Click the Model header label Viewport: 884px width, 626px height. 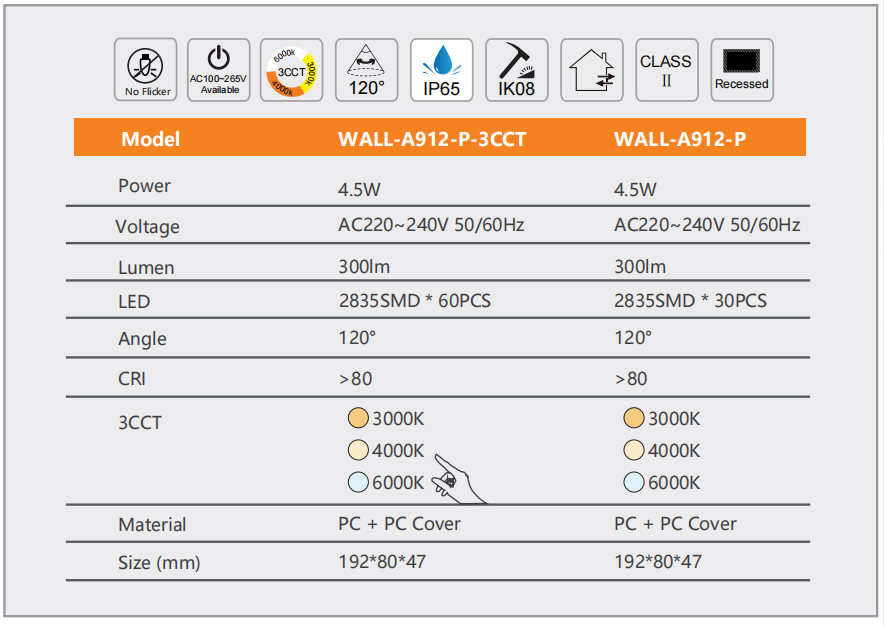[x=150, y=139]
